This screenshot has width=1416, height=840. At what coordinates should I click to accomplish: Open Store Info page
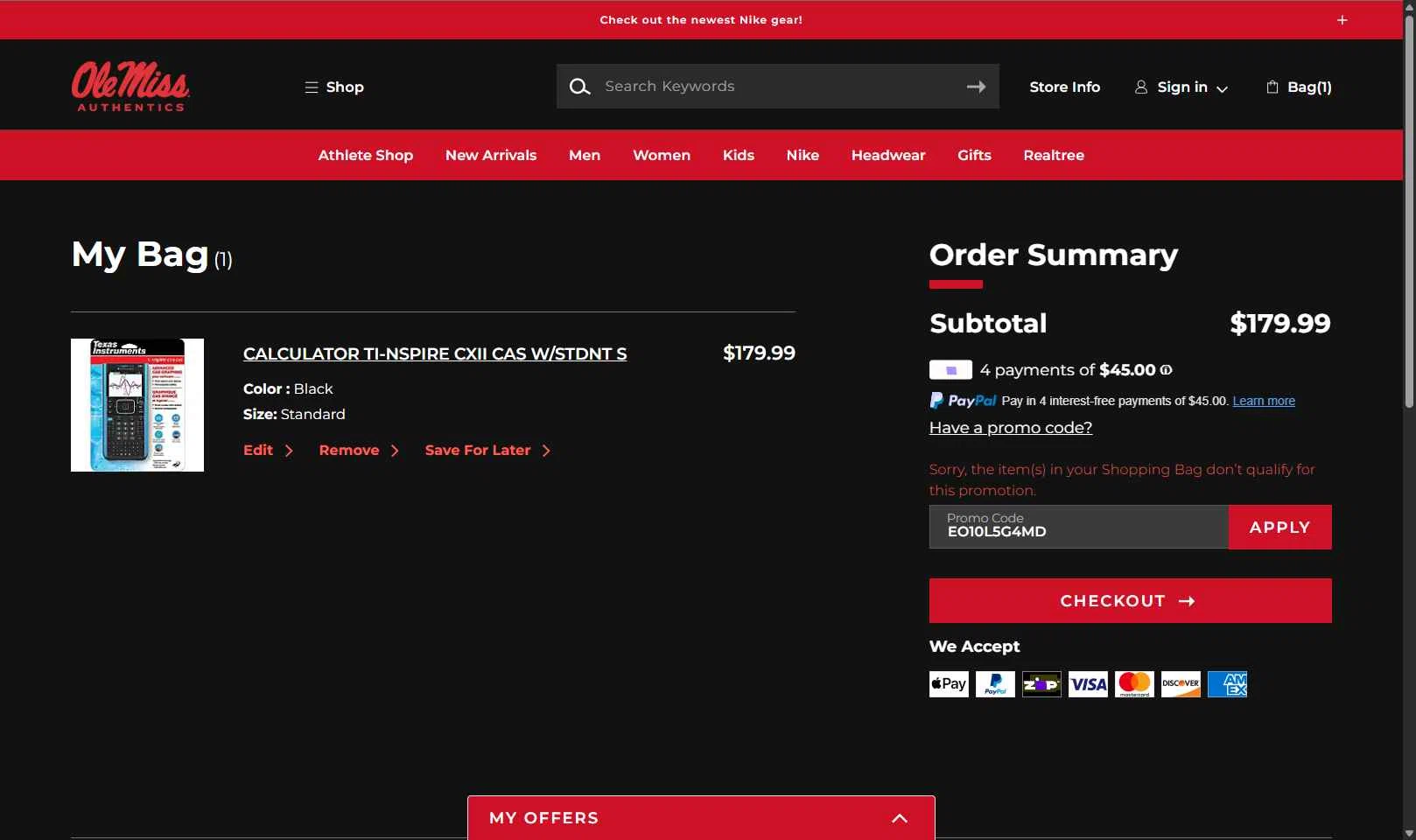click(1064, 87)
